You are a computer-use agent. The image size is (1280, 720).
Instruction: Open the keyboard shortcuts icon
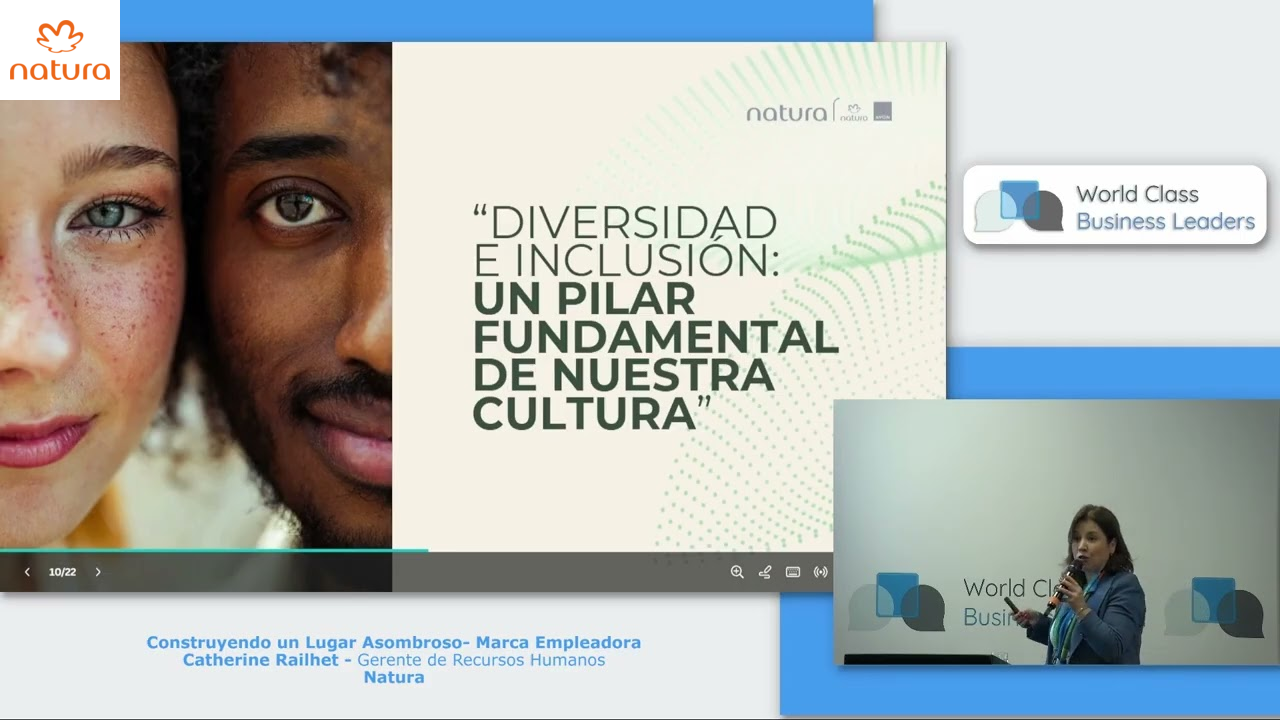[x=793, y=572]
